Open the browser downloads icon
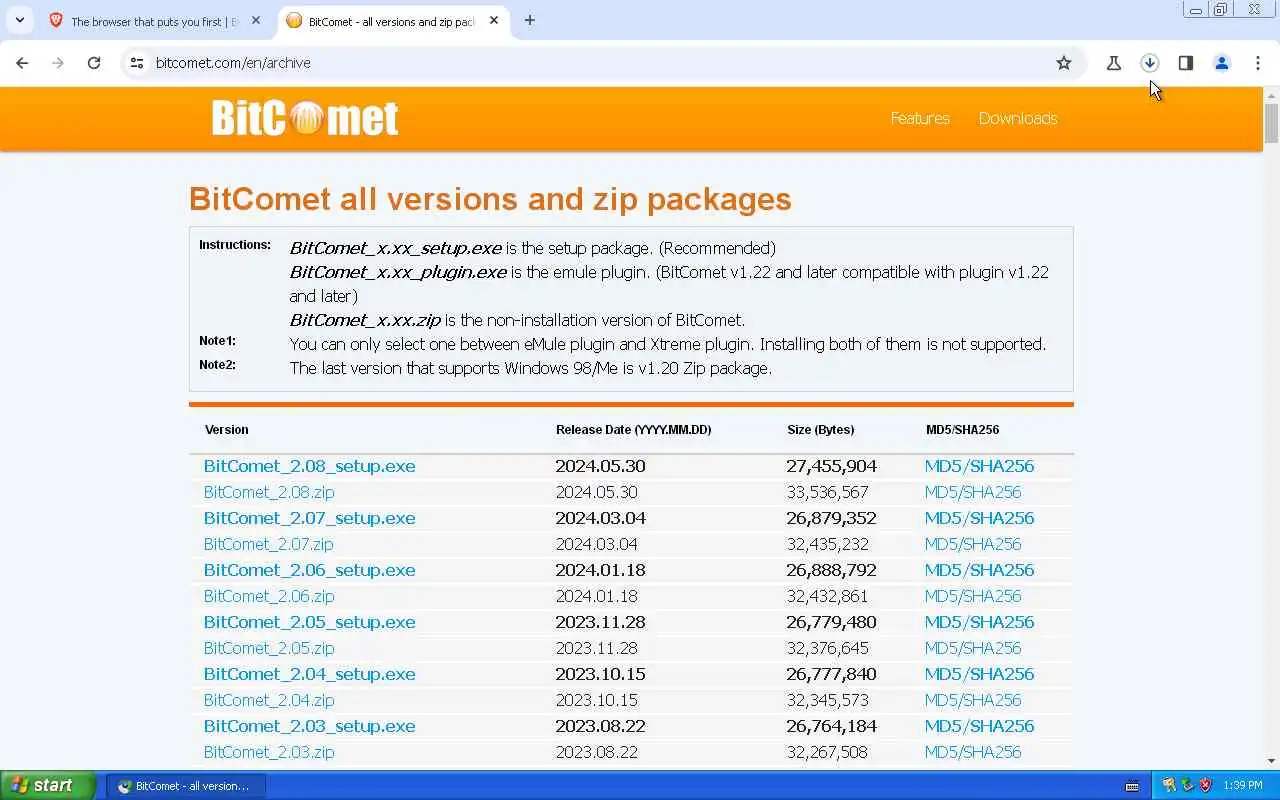 [x=1149, y=63]
